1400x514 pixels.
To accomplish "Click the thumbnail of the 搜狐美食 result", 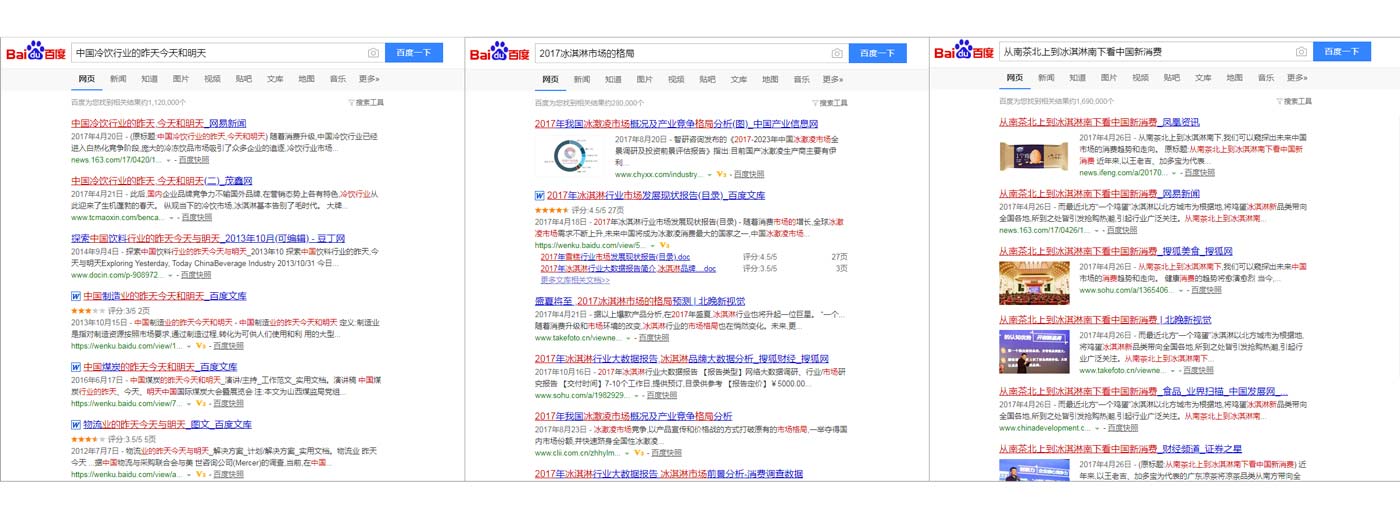I will pos(1034,283).
